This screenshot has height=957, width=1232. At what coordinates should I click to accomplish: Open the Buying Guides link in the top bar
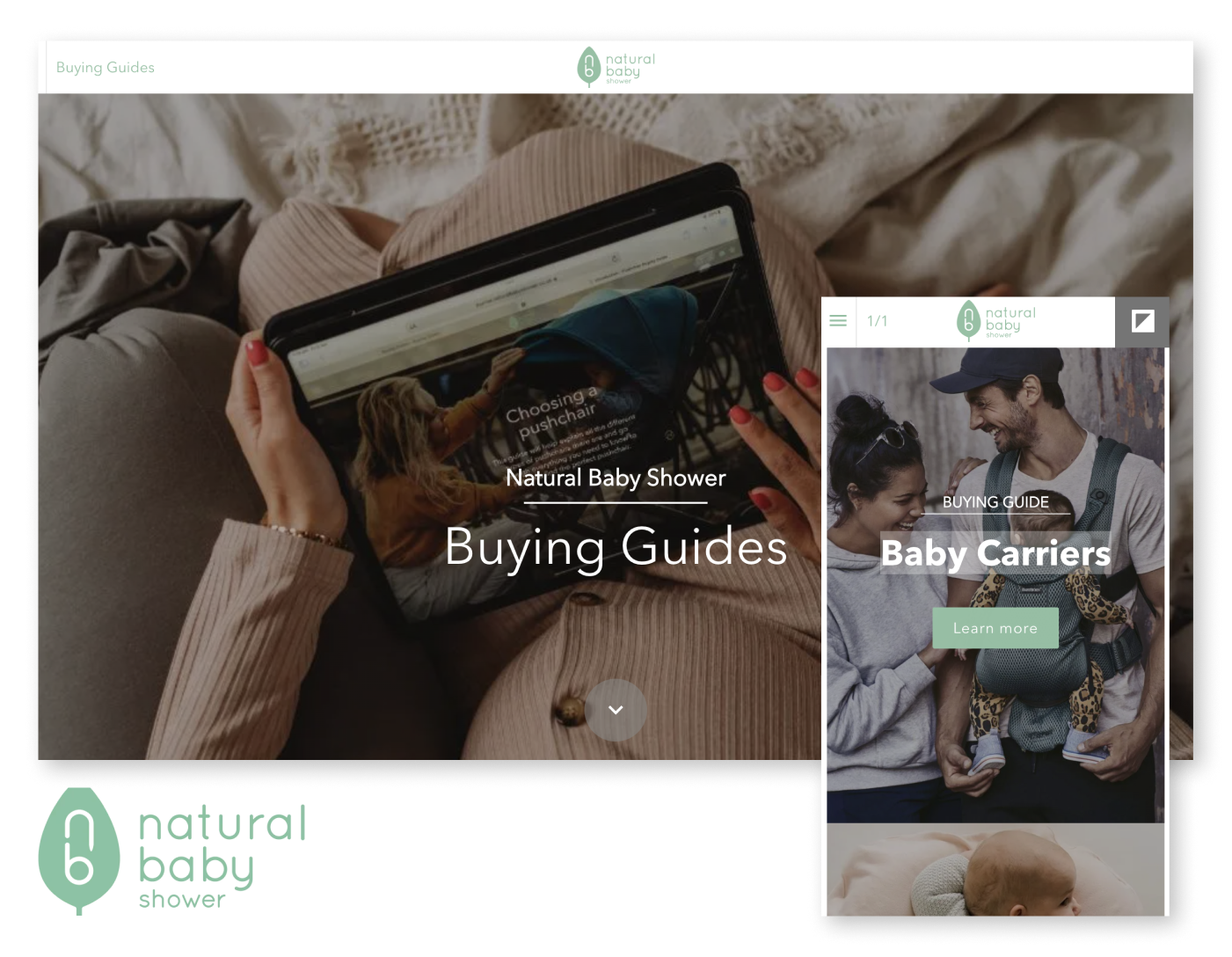coord(105,68)
